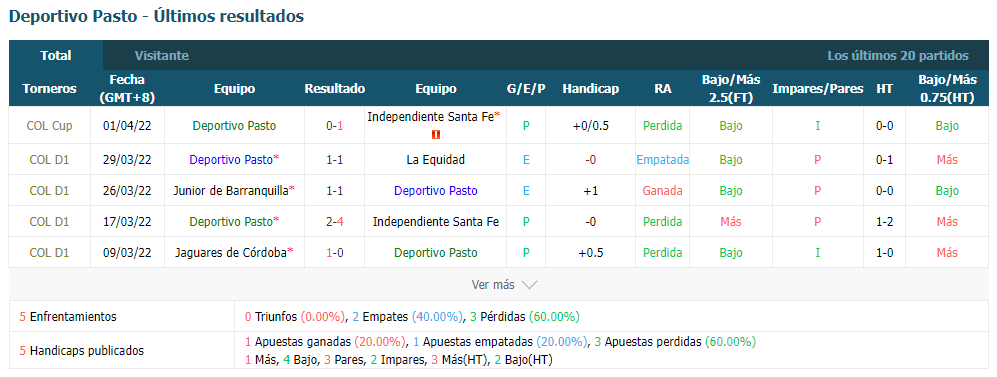Select the COL Cup tournament label
Viewport: 997px width, 377px height.
coord(50,126)
